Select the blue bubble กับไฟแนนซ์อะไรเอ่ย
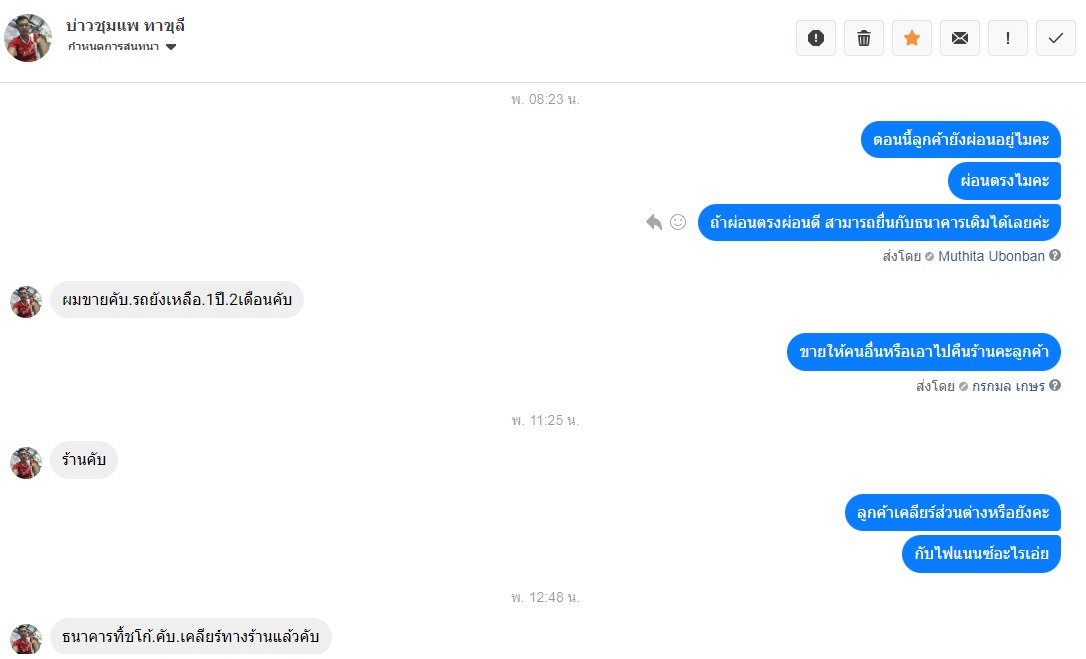Screen dimensions: 1086x659 pos(981,554)
